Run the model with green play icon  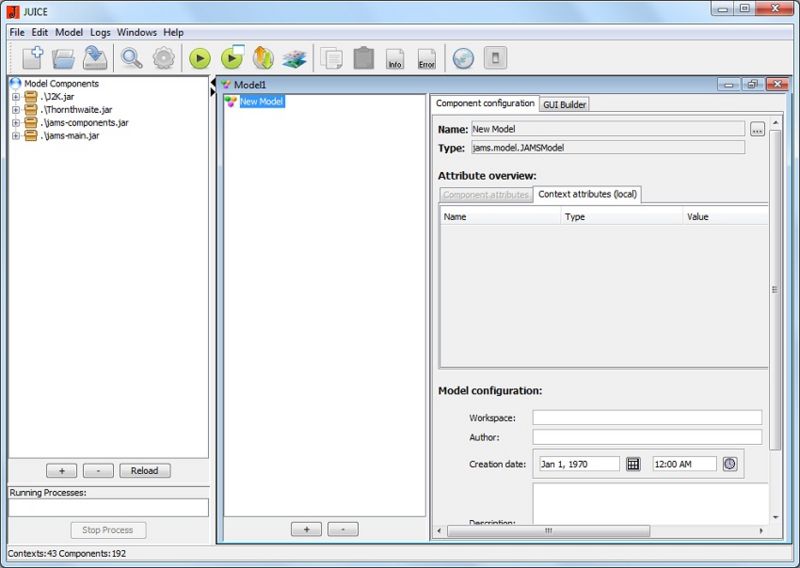[x=200, y=58]
